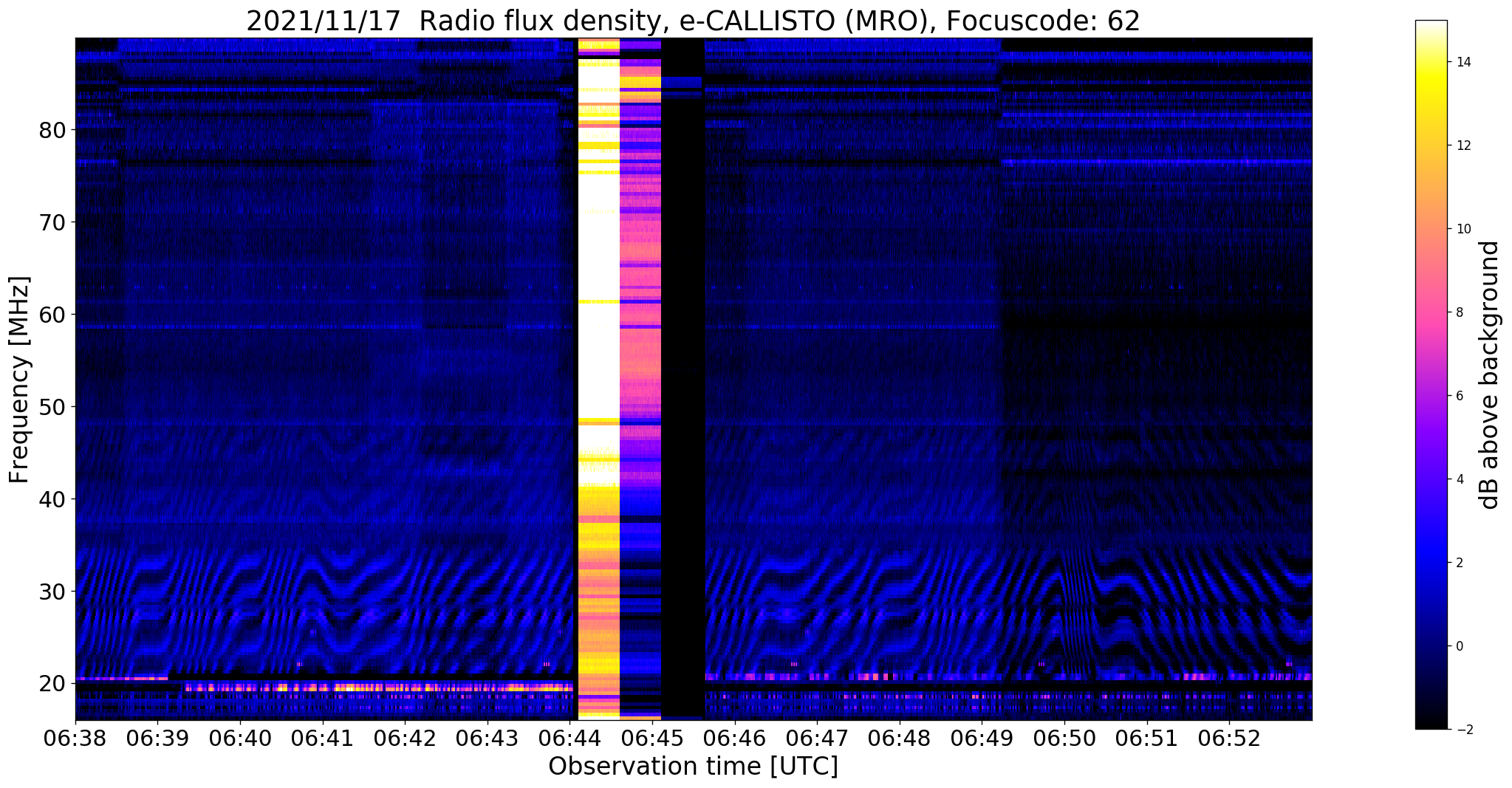Click the 'Observation time [UTC]' x-axis label
The height and width of the screenshot is (788, 1512).
(693, 767)
